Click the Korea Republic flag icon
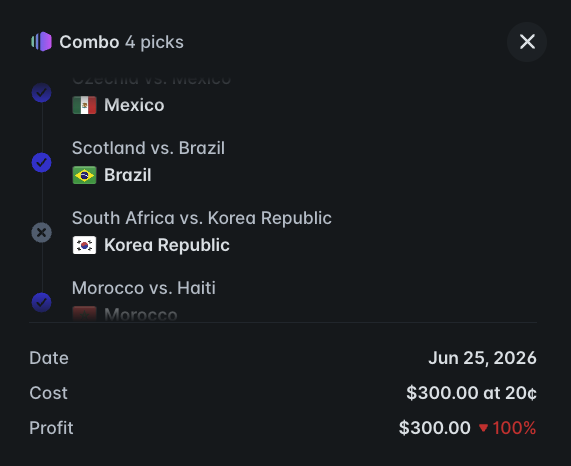Image resolution: width=571 pixels, height=466 pixels. click(x=84, y=245)
